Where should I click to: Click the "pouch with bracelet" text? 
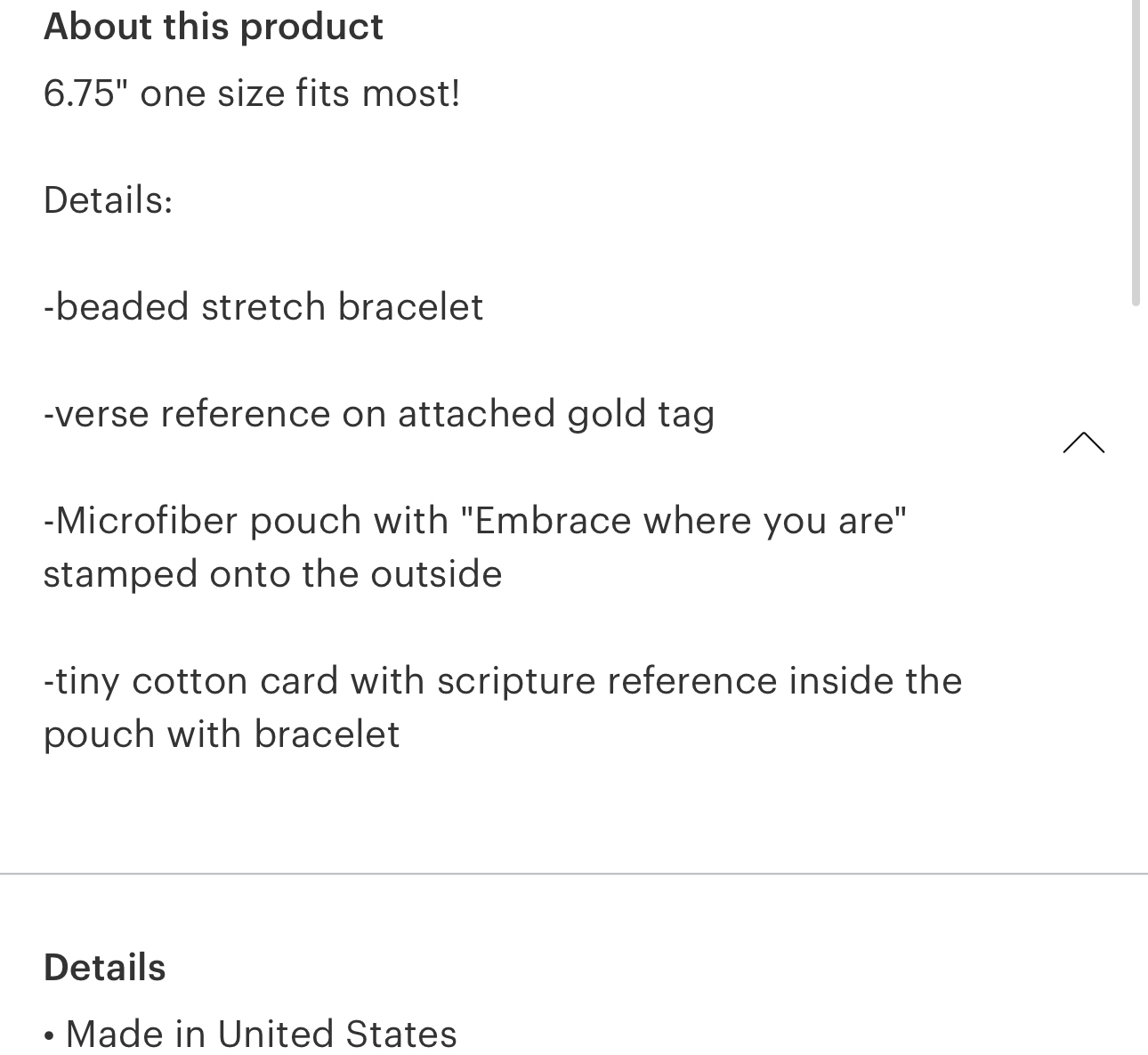222,734
